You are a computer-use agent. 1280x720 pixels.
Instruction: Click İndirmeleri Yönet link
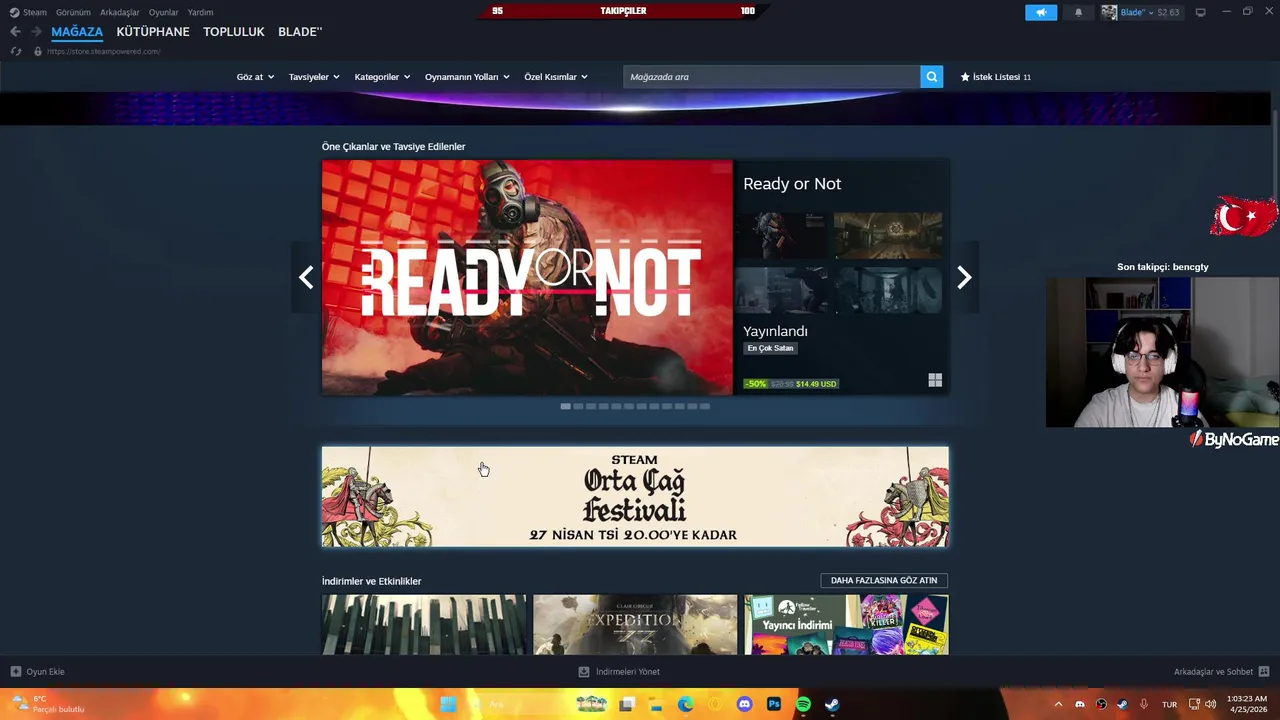[x=628, y=672]
